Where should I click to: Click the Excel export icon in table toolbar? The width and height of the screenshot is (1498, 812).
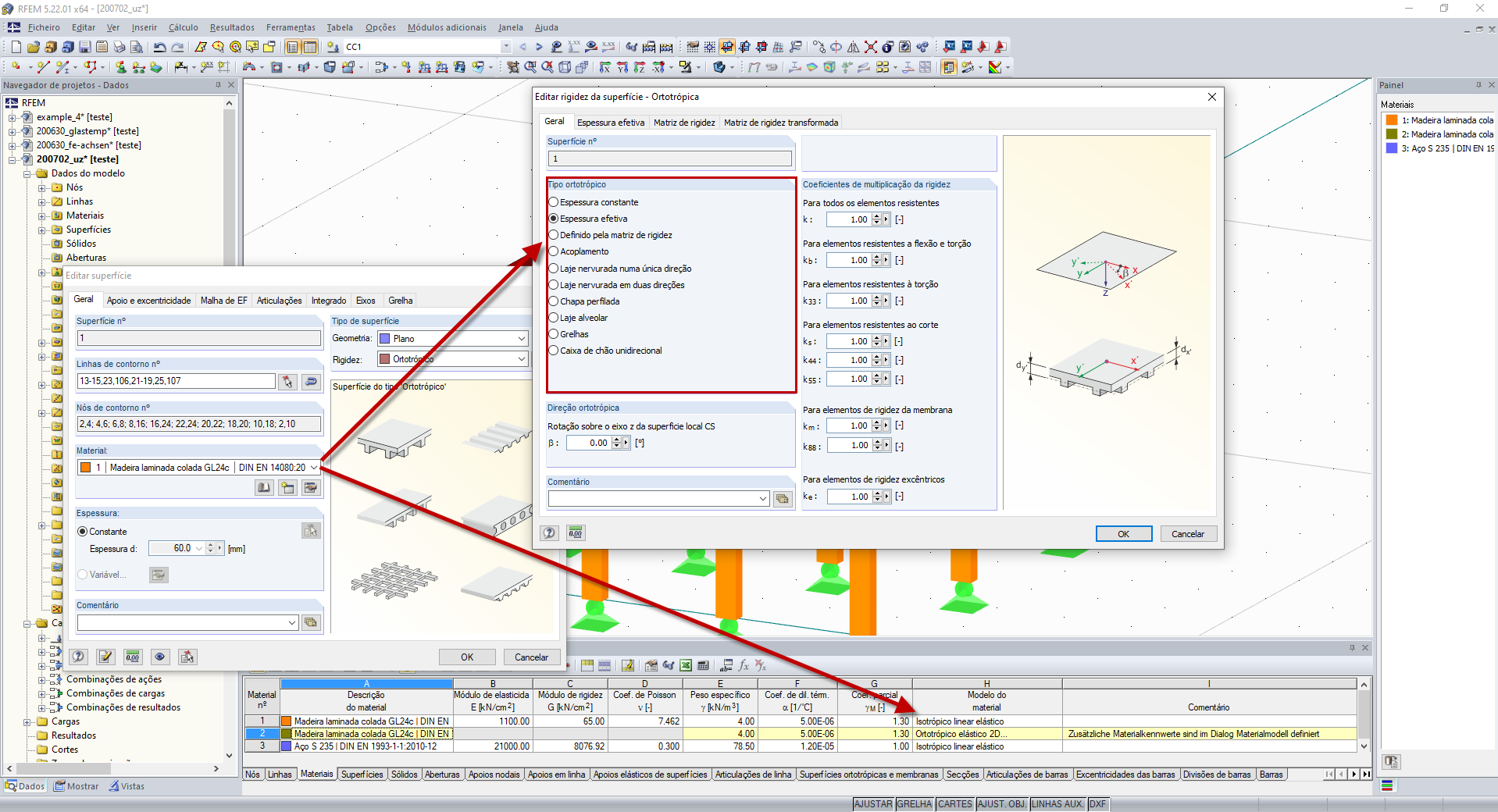point(686,665)
